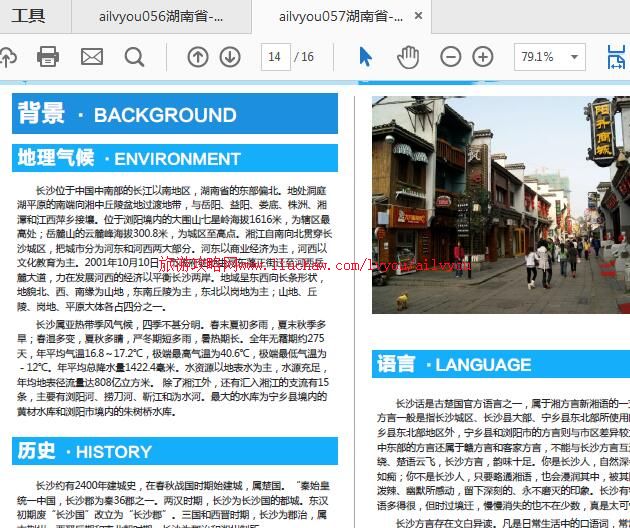Click the fit page icon at toolbar right
Image resolution: width=630 pixels, height=528 pixels.
click(617, 57)
